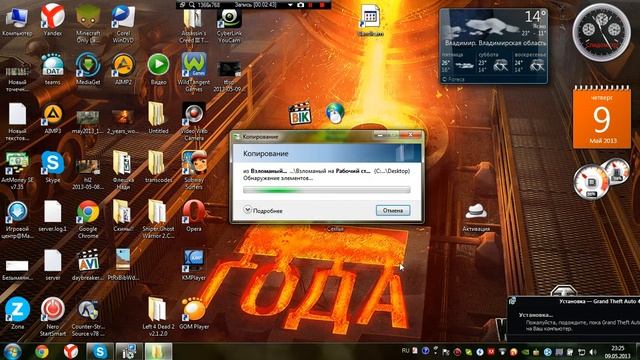Launch KMPlayer desktop shortcut
Viewport: 640px width, 360px height.
(x=193, y=261)
